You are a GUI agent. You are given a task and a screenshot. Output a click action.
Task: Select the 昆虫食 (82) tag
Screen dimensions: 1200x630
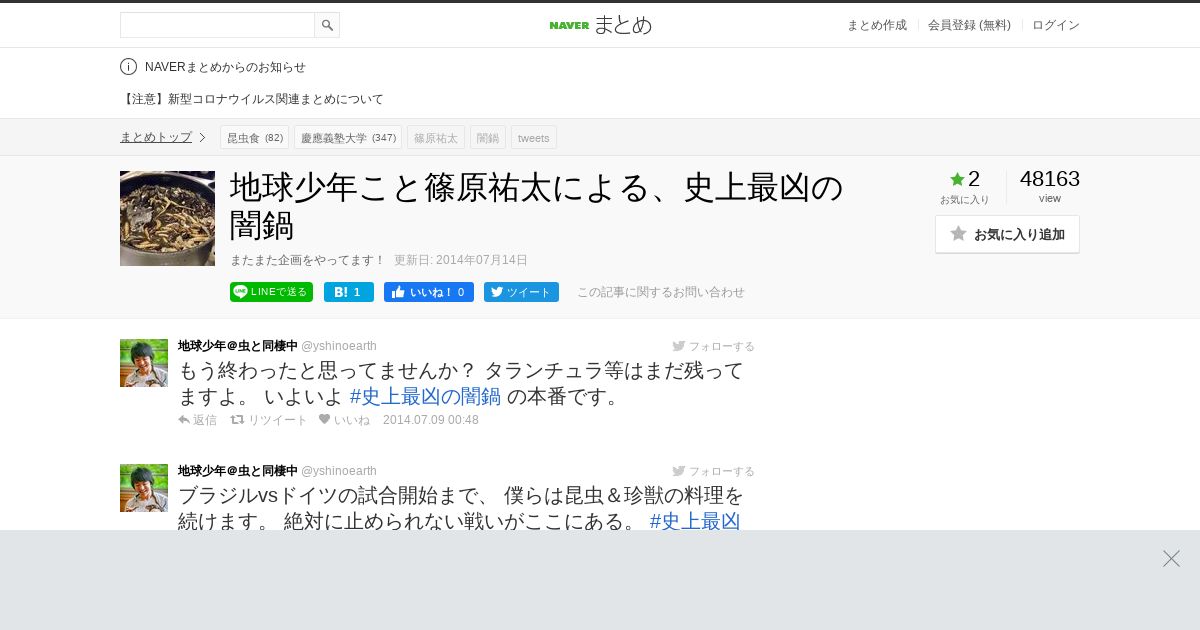point(255,137)
